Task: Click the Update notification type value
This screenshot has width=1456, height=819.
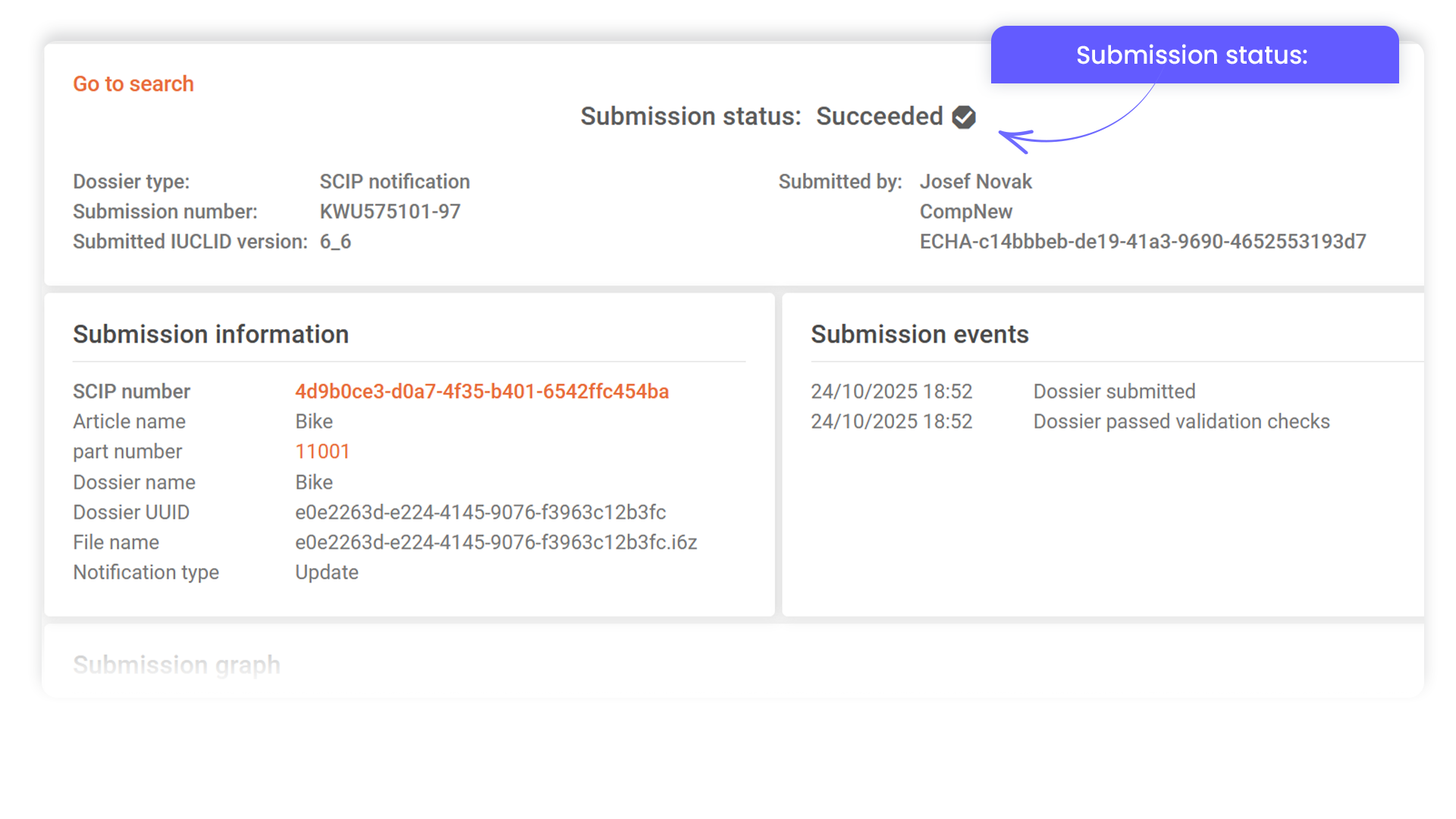Action: [327, 573]
